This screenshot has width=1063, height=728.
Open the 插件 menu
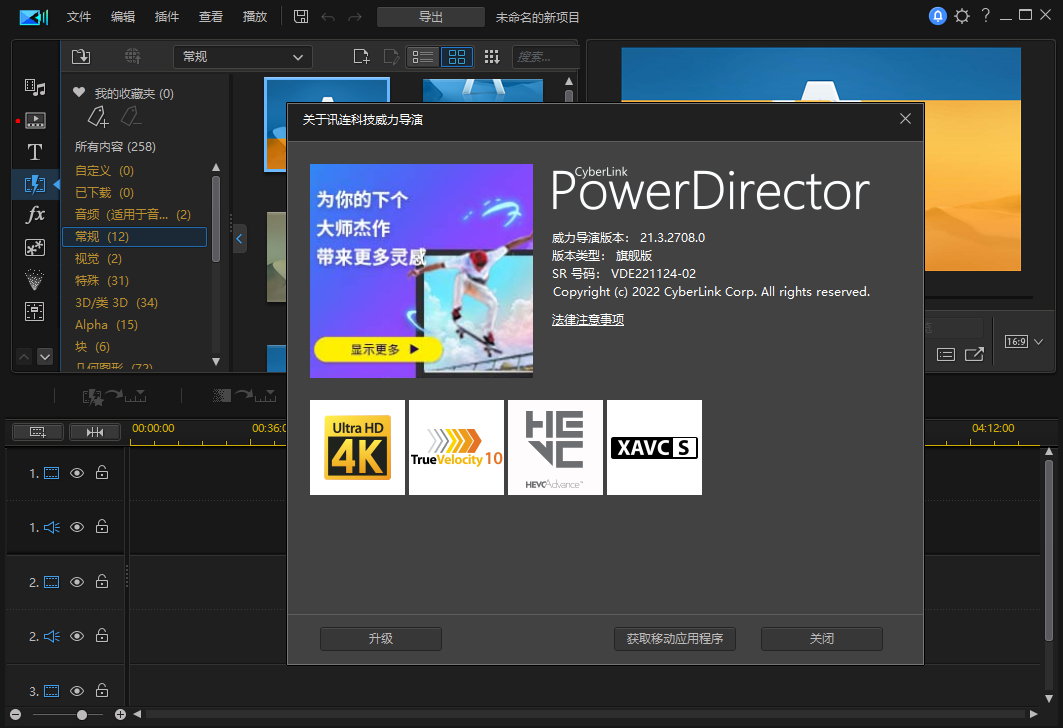[x=167, y=17]
